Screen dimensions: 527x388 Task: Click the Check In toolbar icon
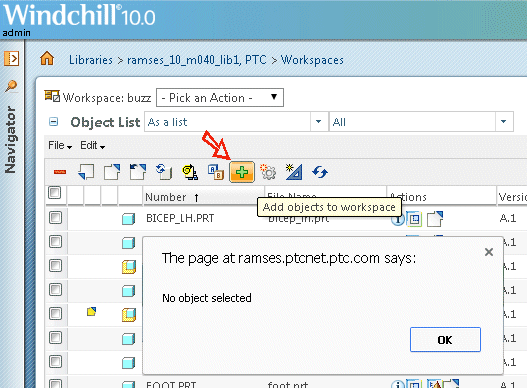point(86,172)
